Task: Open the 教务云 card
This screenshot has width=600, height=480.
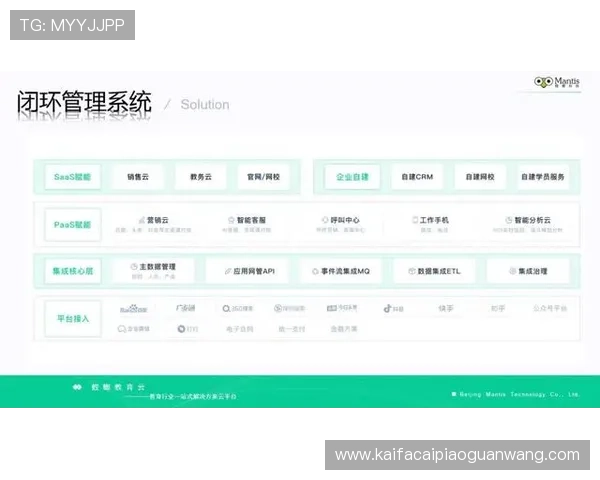Action: click(x=201, y=177)
